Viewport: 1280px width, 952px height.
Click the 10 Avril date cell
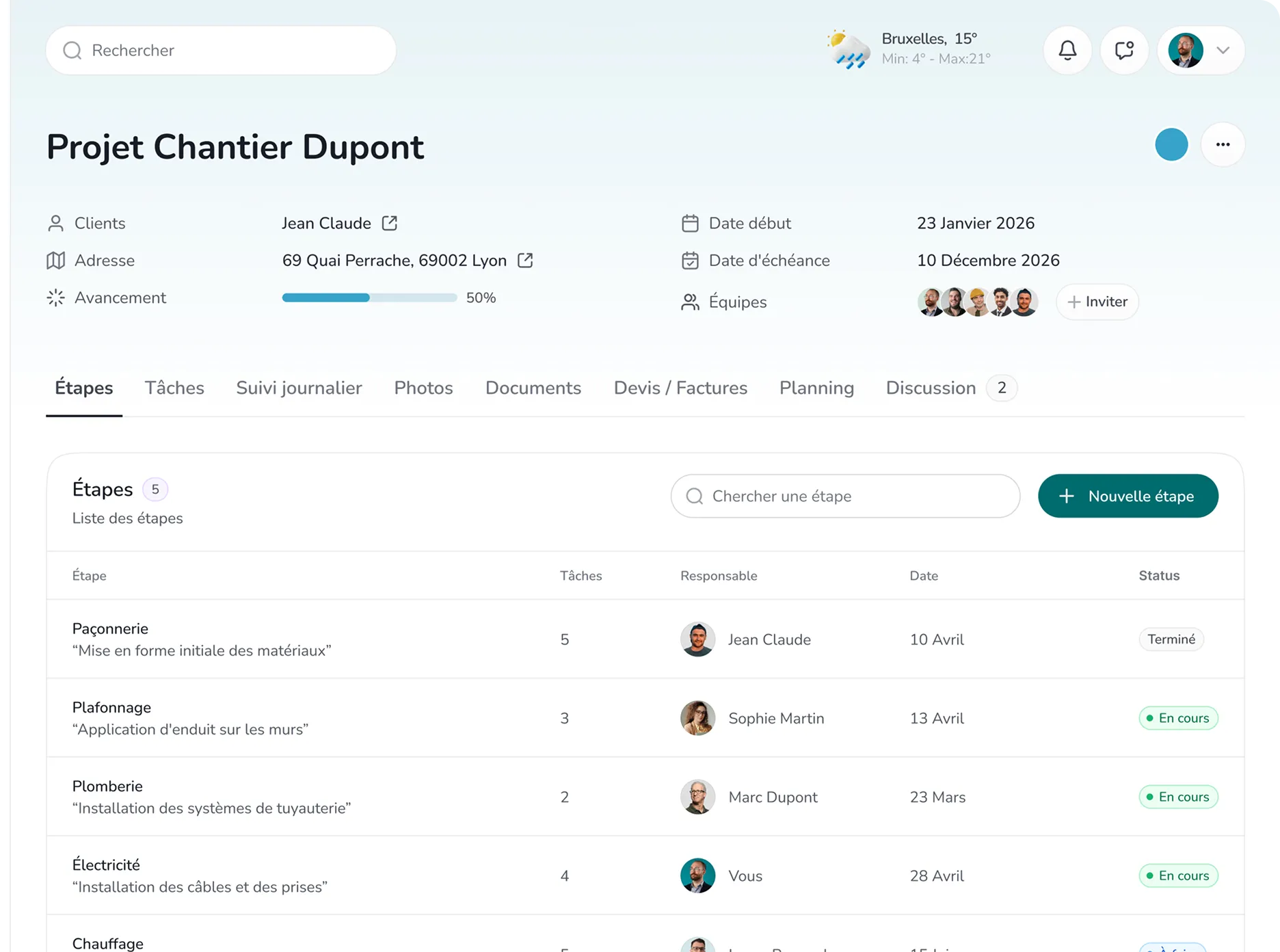[x=937, y=639]
